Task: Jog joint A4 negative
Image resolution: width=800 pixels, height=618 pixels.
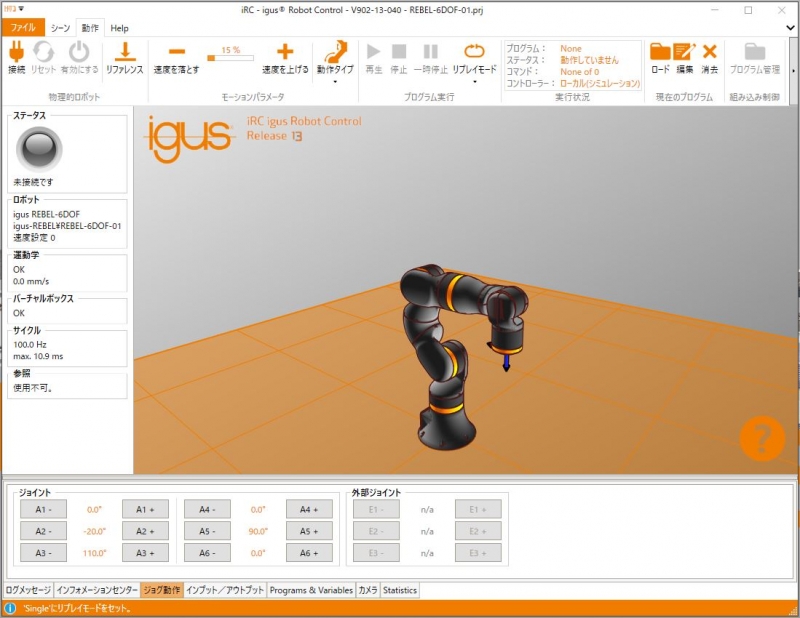Action: tap(207, 509)
